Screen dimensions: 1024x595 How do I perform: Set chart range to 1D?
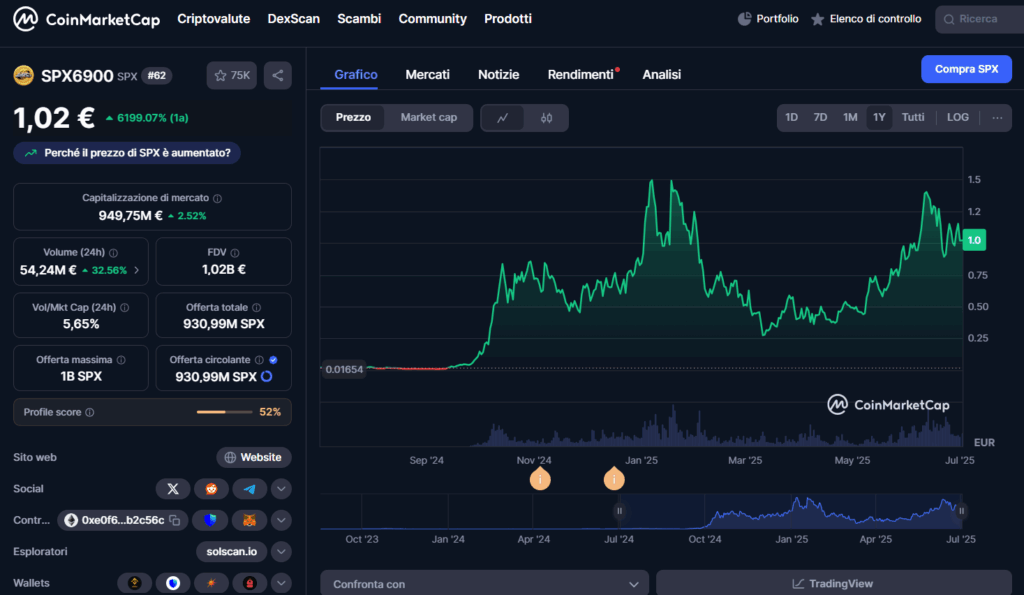point(792,118)
